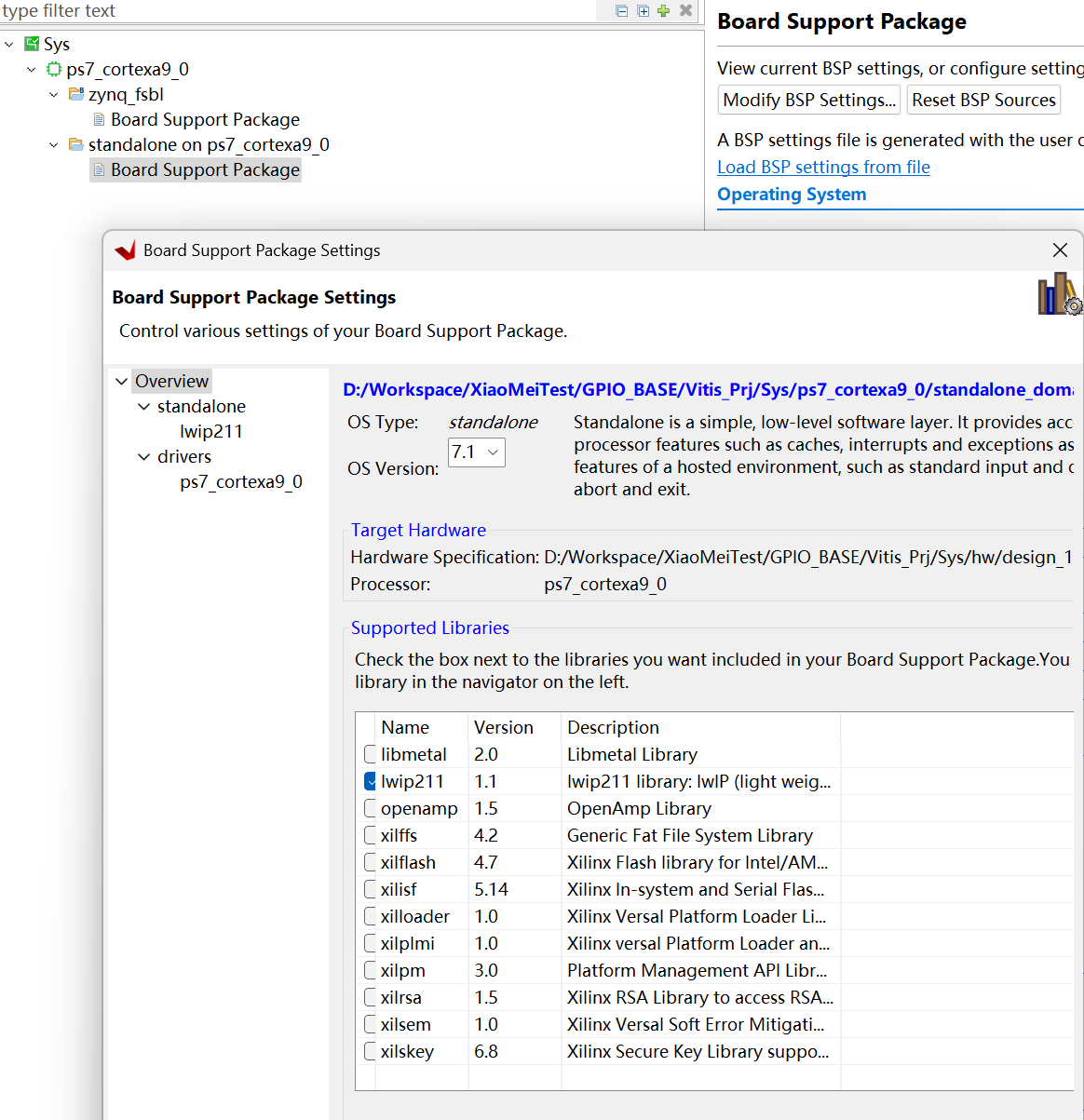This screenshot has height=1120, width=1084.
Task: Select Board Support Package under zynq_fsbl
Action: click(205, 119)
